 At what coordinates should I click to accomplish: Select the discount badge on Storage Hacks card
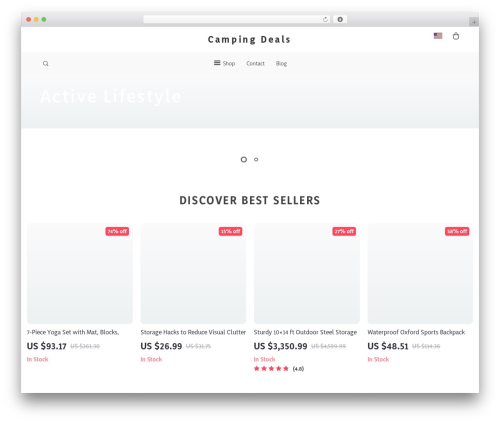pyautogui.click(x=230, y=231)
